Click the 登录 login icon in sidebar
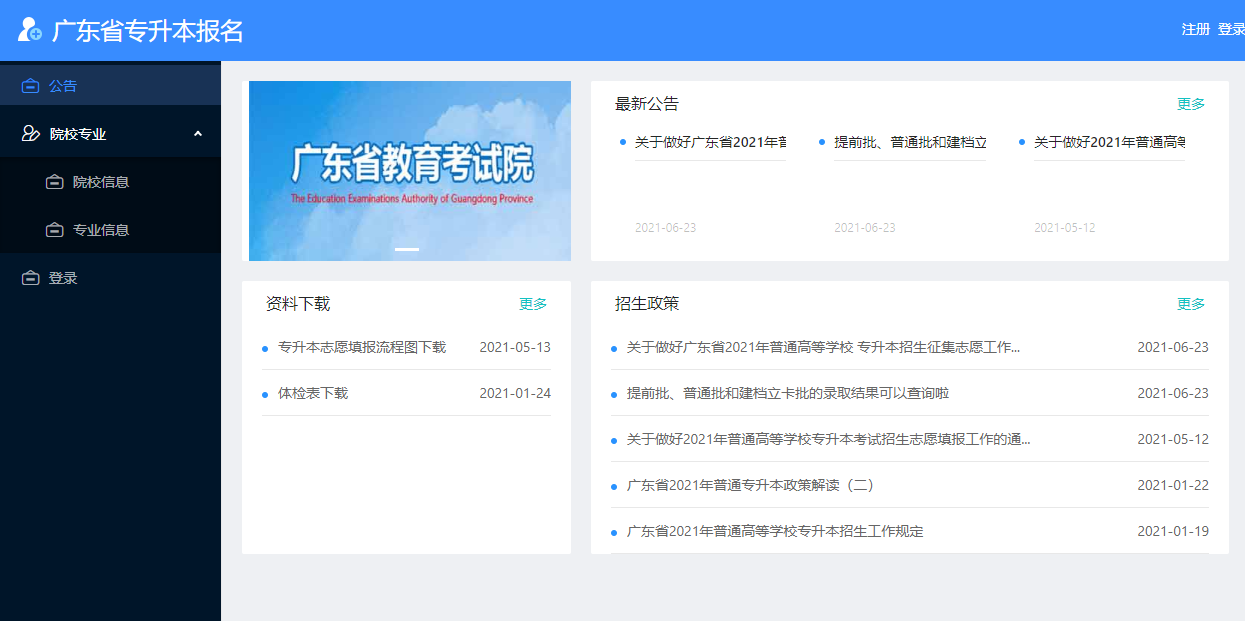The image size is (1245, 621). pyautogui.click(x=31, y=276)
